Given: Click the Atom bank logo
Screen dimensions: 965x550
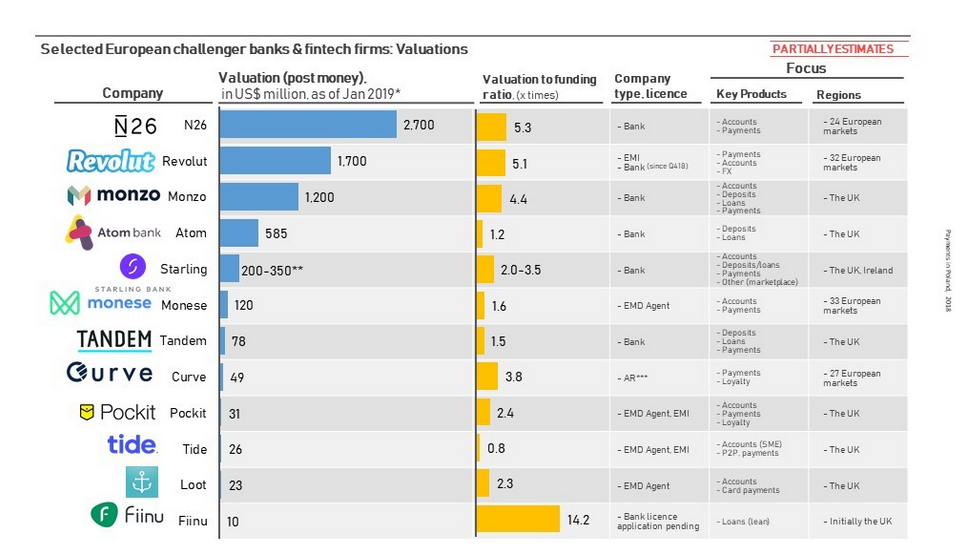Looking at the screenshot, I should pos(113,233).
